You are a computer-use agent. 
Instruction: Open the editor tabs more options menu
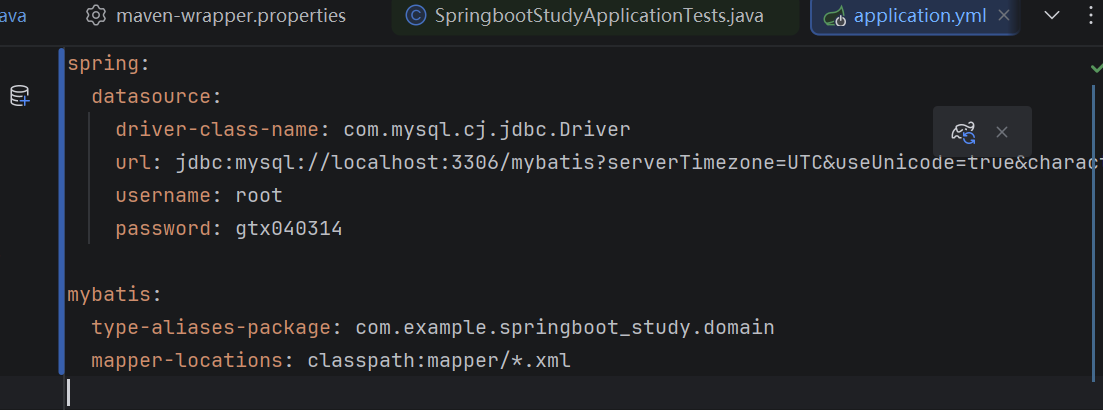pyautogui.click(x=1092, y=15)
